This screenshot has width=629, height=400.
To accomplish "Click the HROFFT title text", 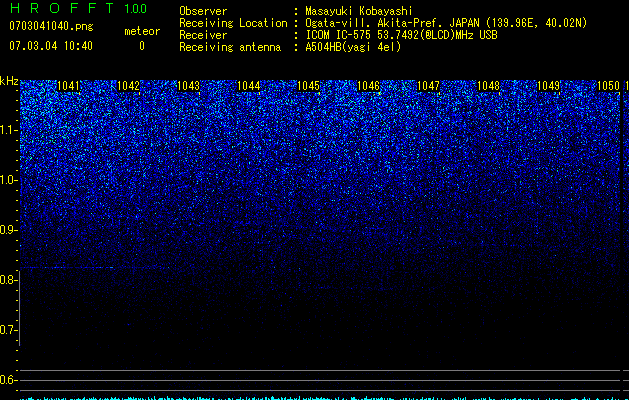I will [62, 8].
